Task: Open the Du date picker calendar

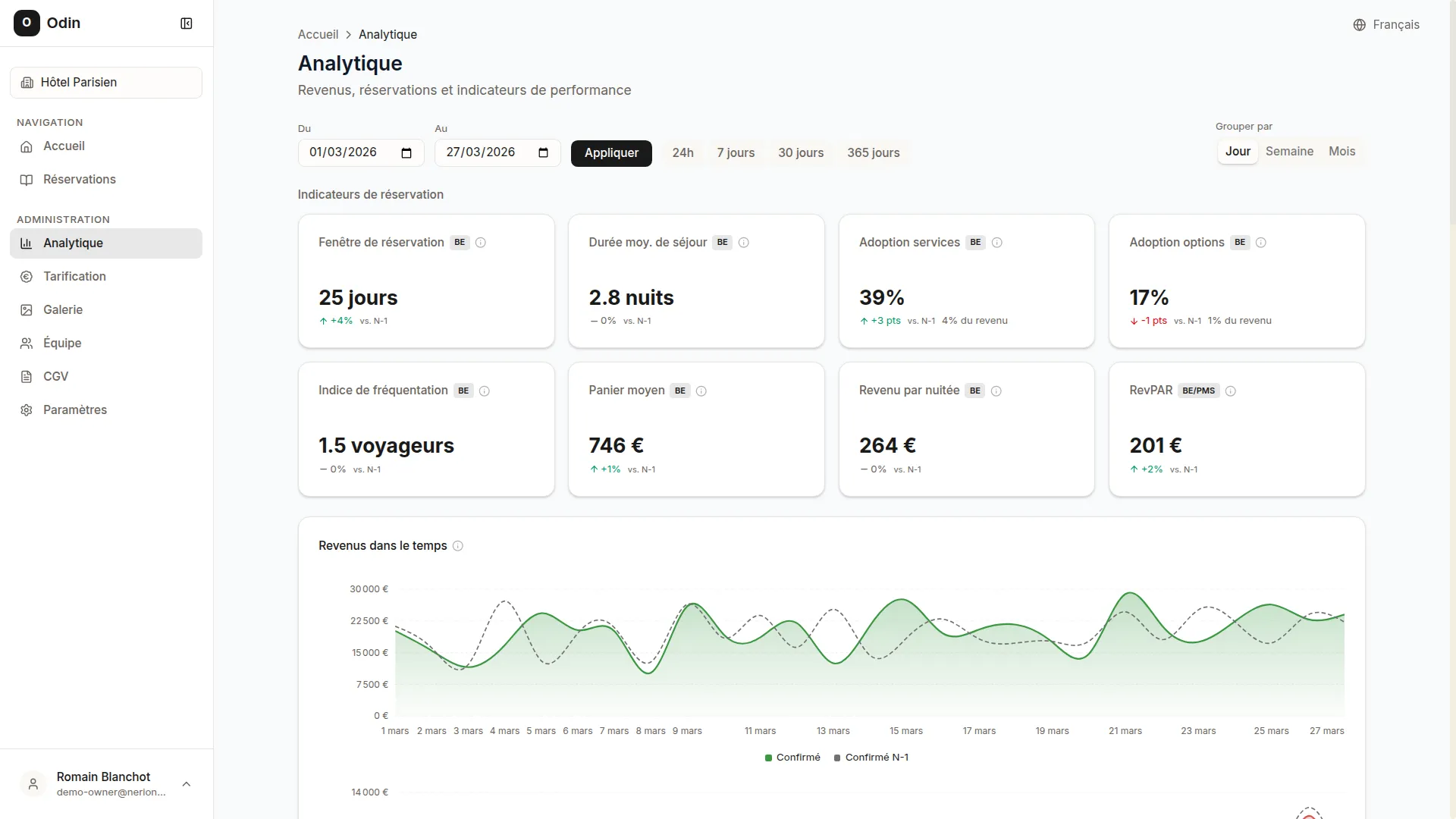Action: point(406,152)
